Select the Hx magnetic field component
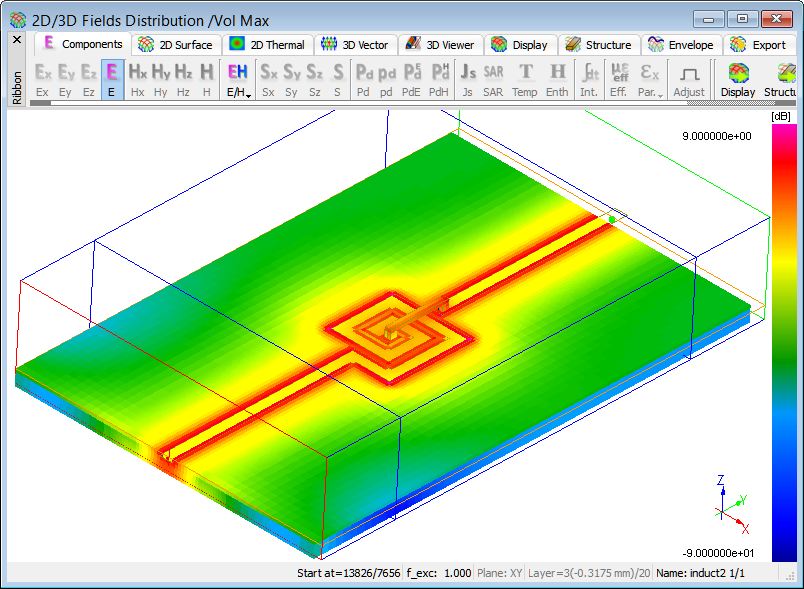804x589 pixels. pyautogui.click(x=138, y=79)
